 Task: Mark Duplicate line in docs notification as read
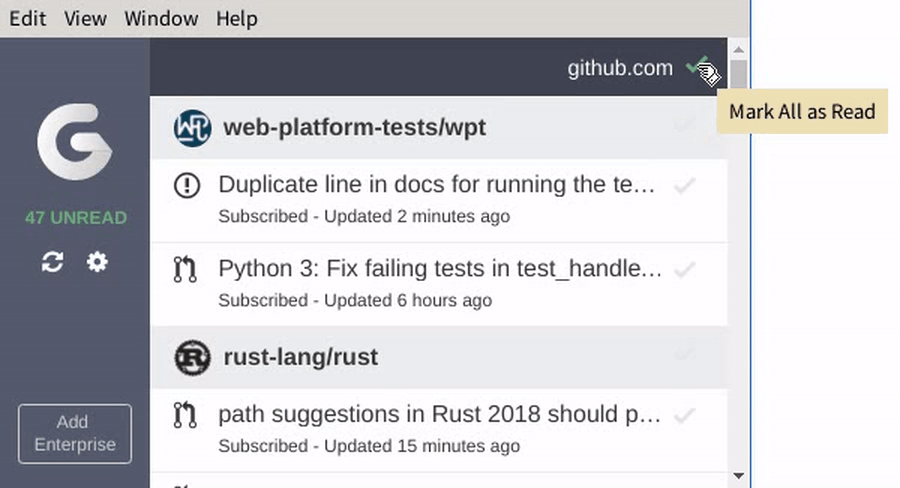click(685, 185)
